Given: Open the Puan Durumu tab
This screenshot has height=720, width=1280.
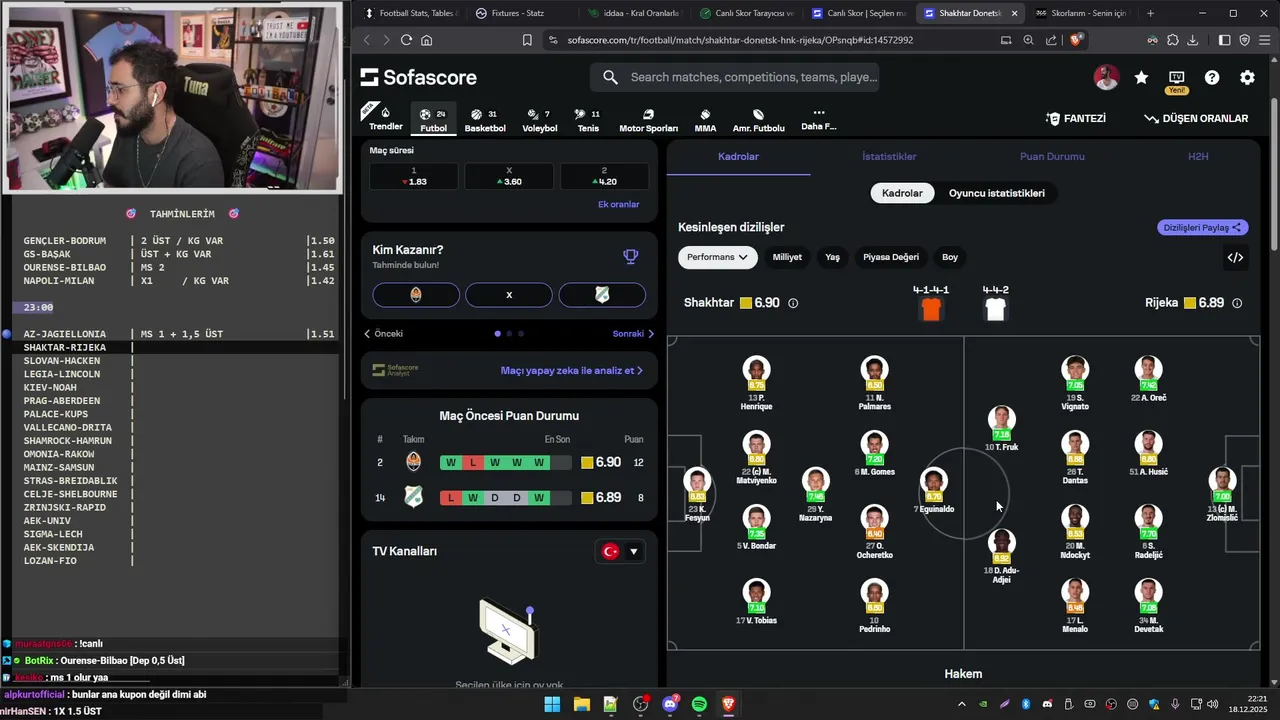Looking at the screenshot, I should (x=1052, y=157).
